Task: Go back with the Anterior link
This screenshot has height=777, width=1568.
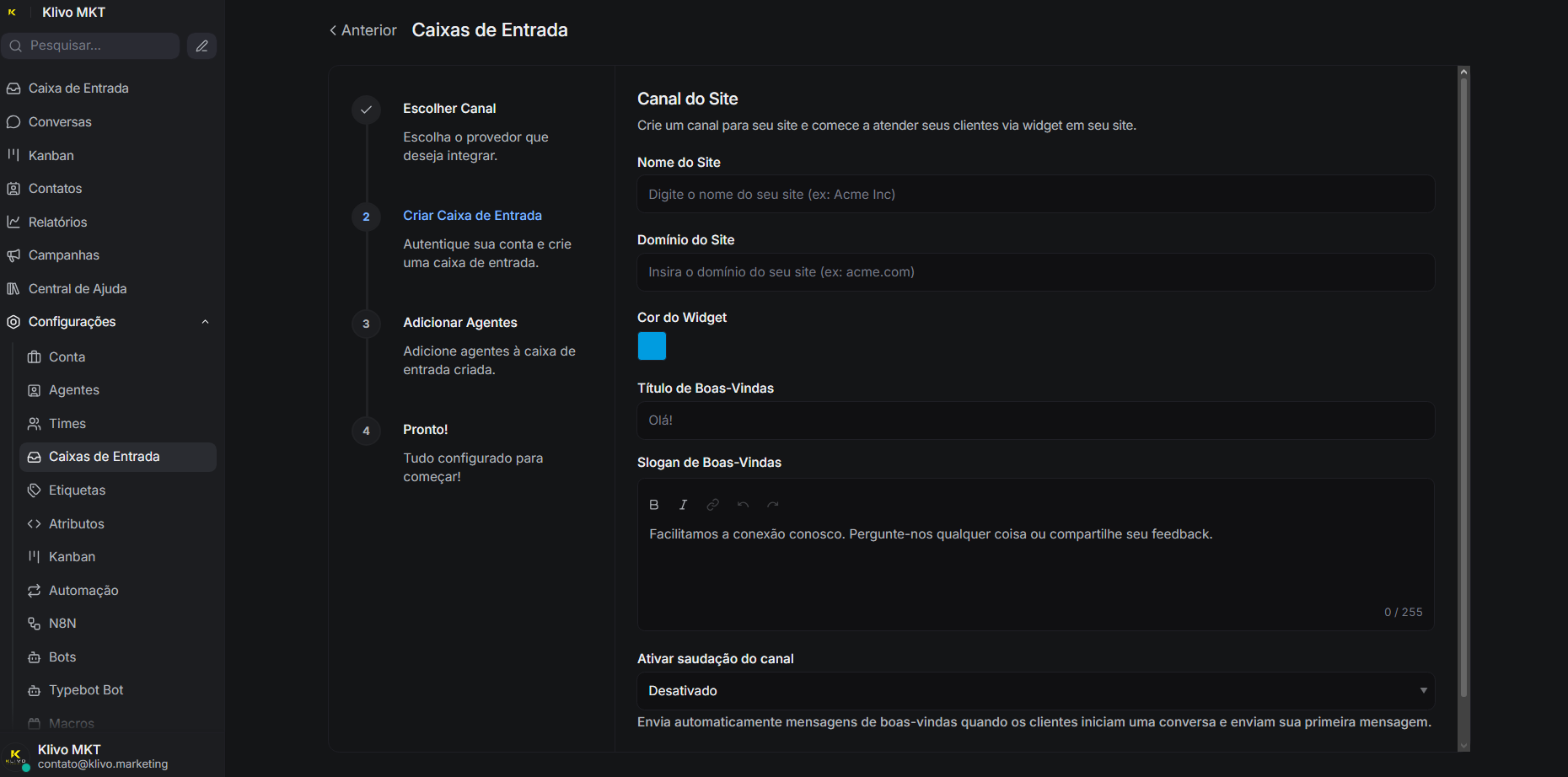Action: (362, 30)
